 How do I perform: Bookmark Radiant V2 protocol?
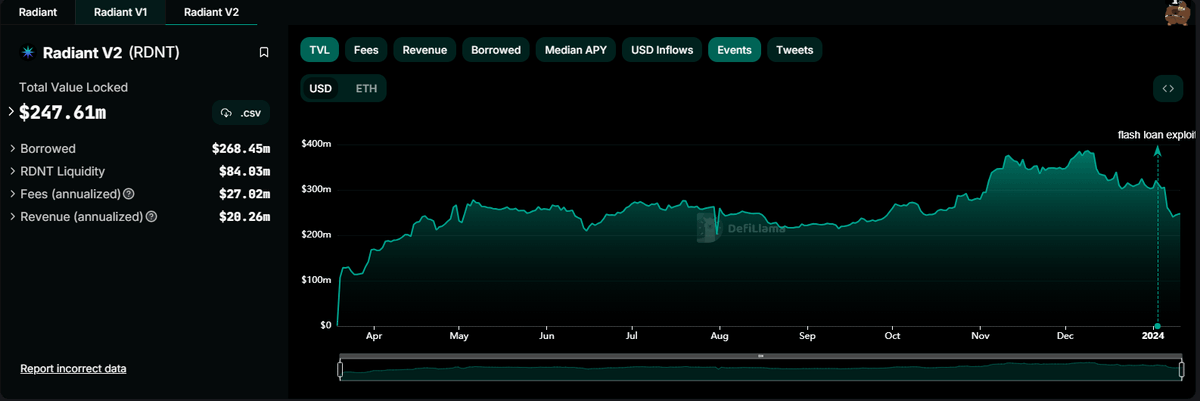[264, 52]
